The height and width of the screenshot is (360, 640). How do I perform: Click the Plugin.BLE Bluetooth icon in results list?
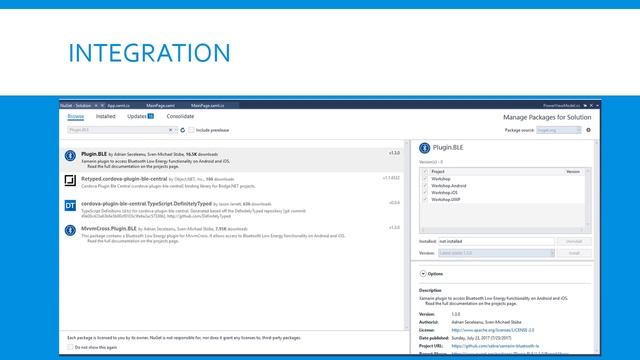coord(70,156)
